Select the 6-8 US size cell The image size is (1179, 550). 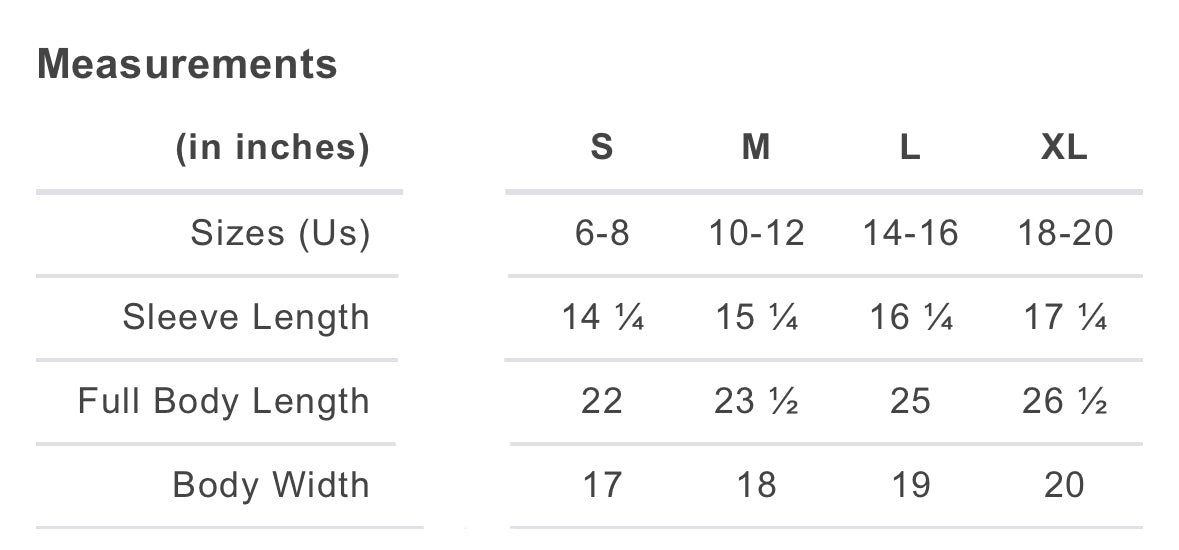point(601,233)
